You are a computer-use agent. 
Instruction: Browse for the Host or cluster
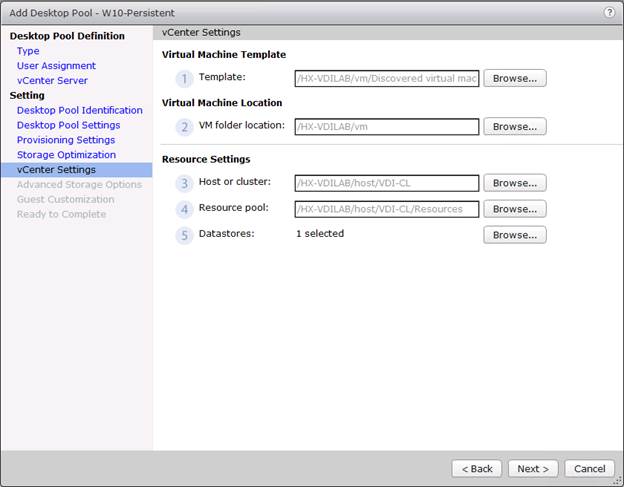[515, 183]
